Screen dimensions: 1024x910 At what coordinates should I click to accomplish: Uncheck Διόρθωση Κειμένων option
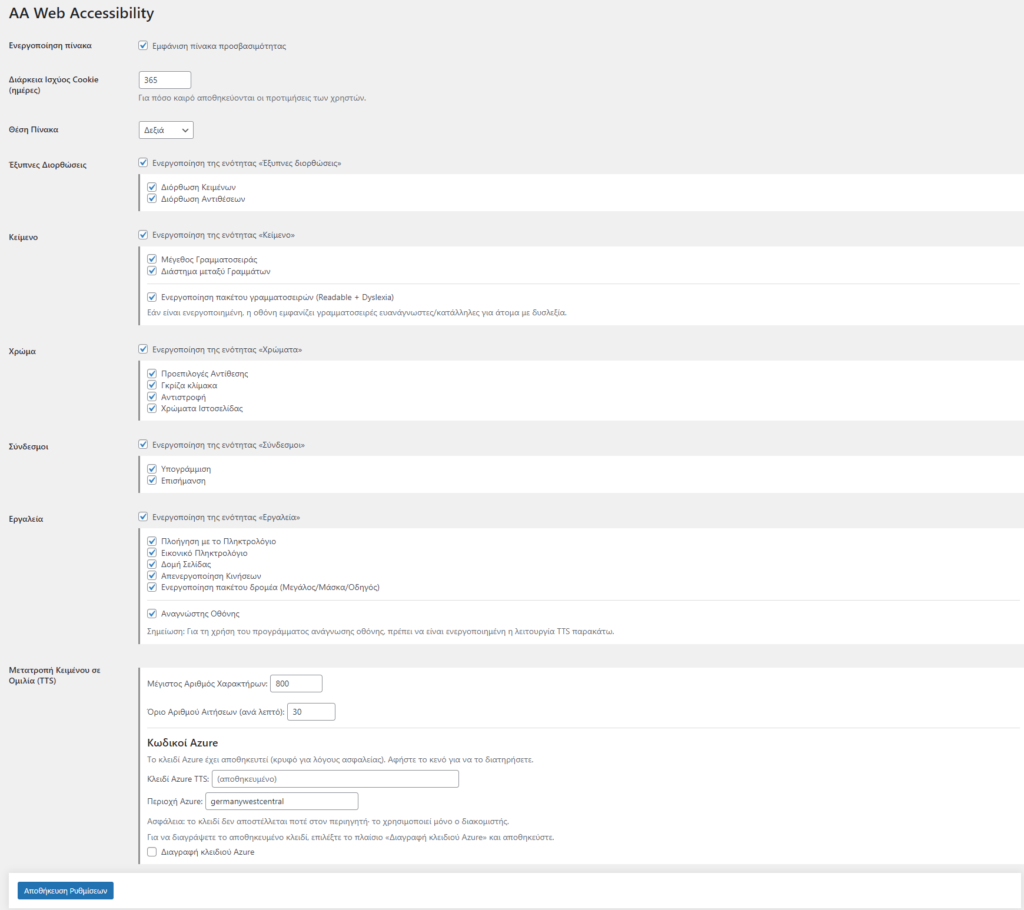[152, 187]
